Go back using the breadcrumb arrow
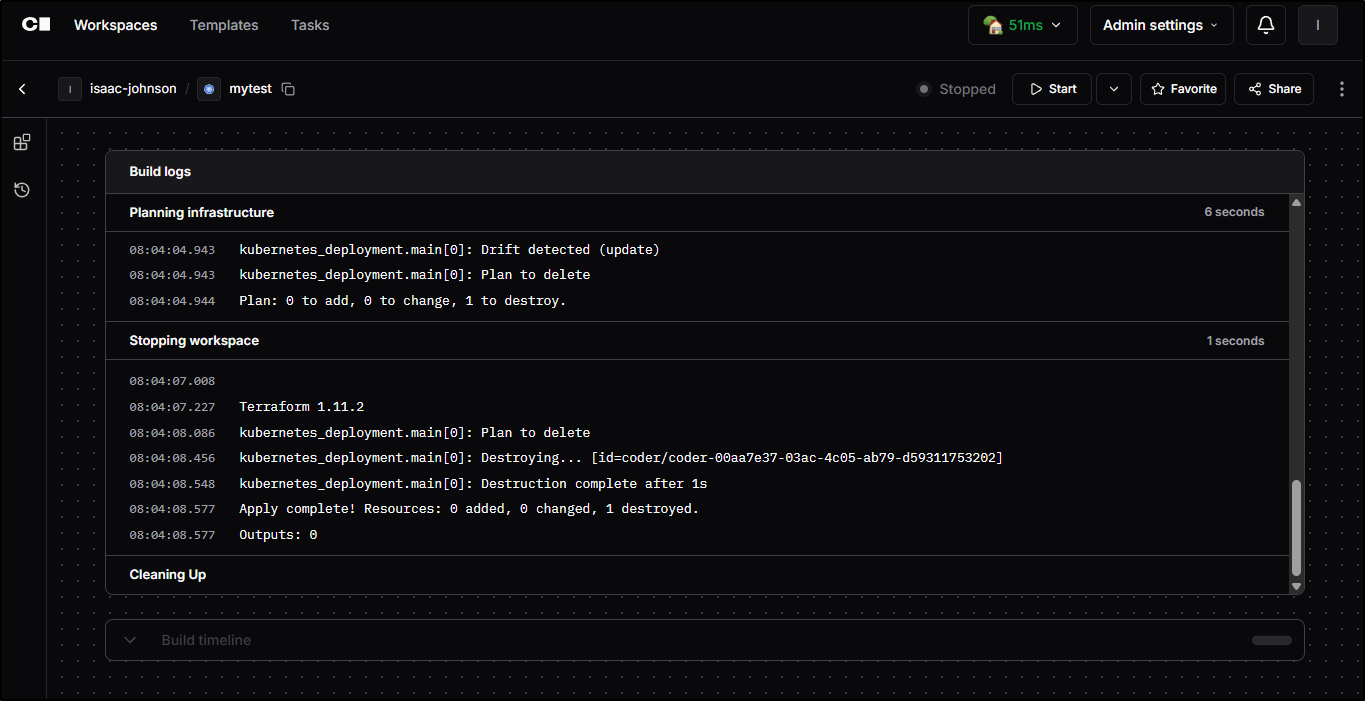This screenshot has width=1365, height=701. (22, 89)
